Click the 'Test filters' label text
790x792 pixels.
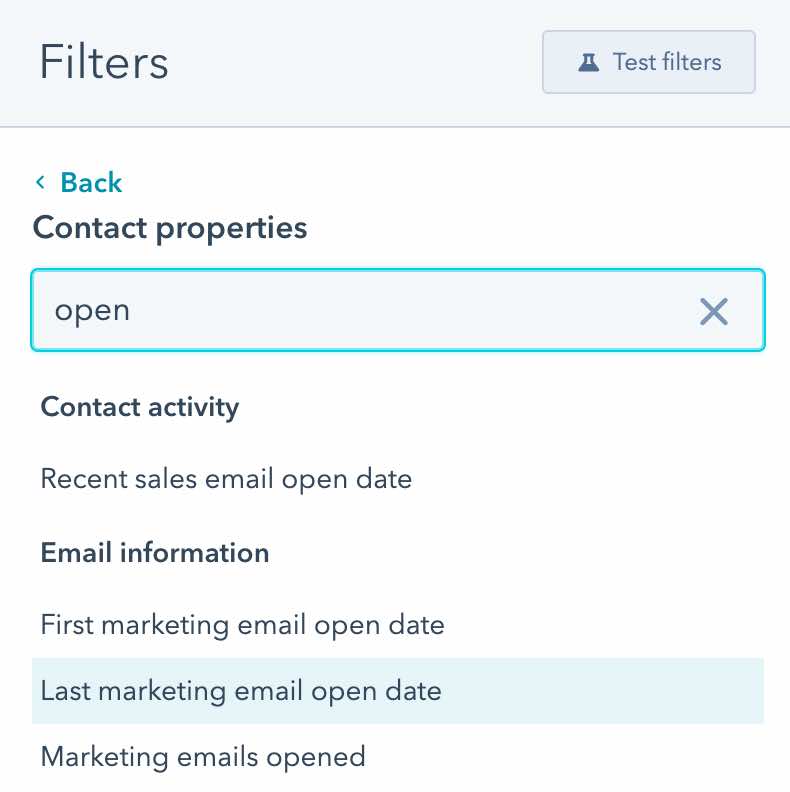[666, 62]
